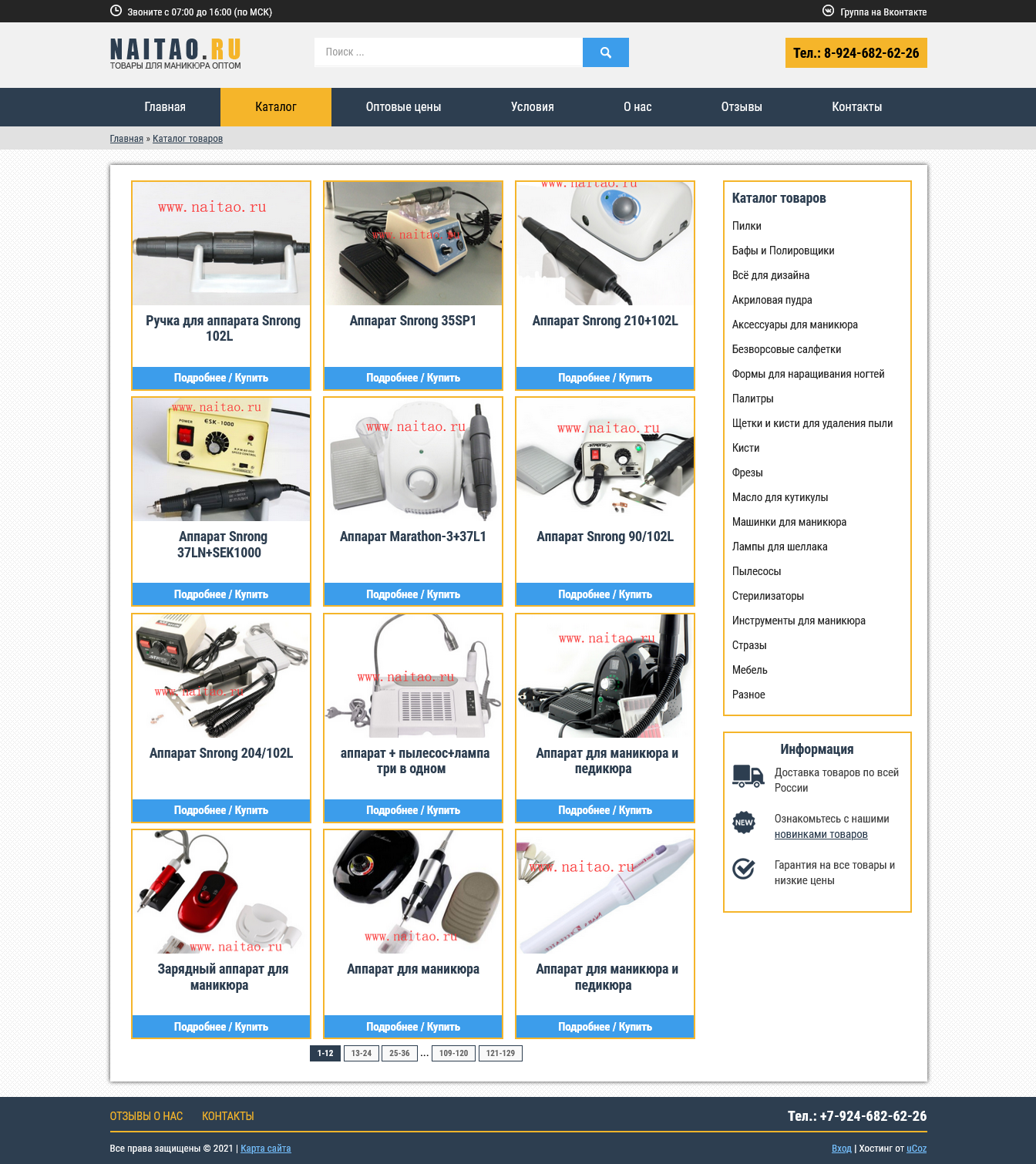1036x1164 pixels.
Task: Click Подробнее / Купить under Snrong 204/102L
Action: [x=221, y=810]
